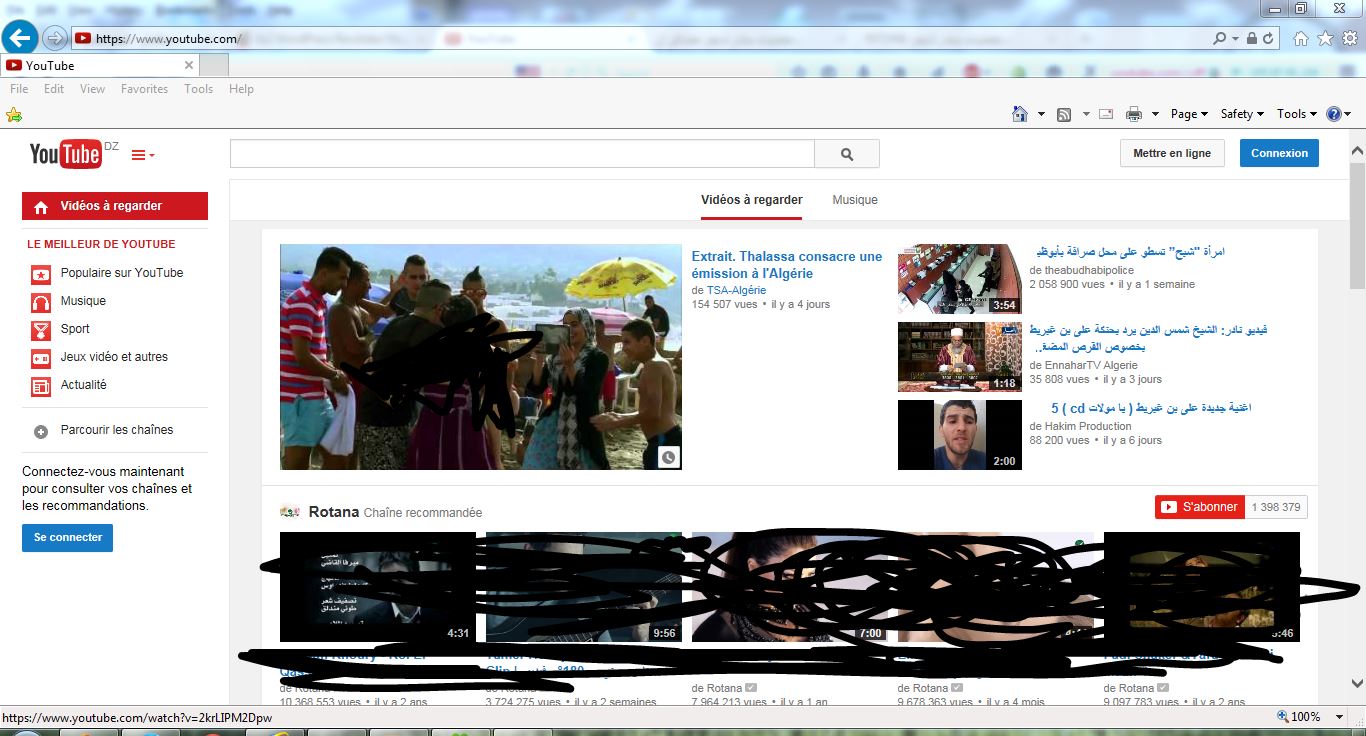The height and width of the screenshot is (736, 1366).
Task: Open Parcourir les chaînes
Action: [115, 430]
